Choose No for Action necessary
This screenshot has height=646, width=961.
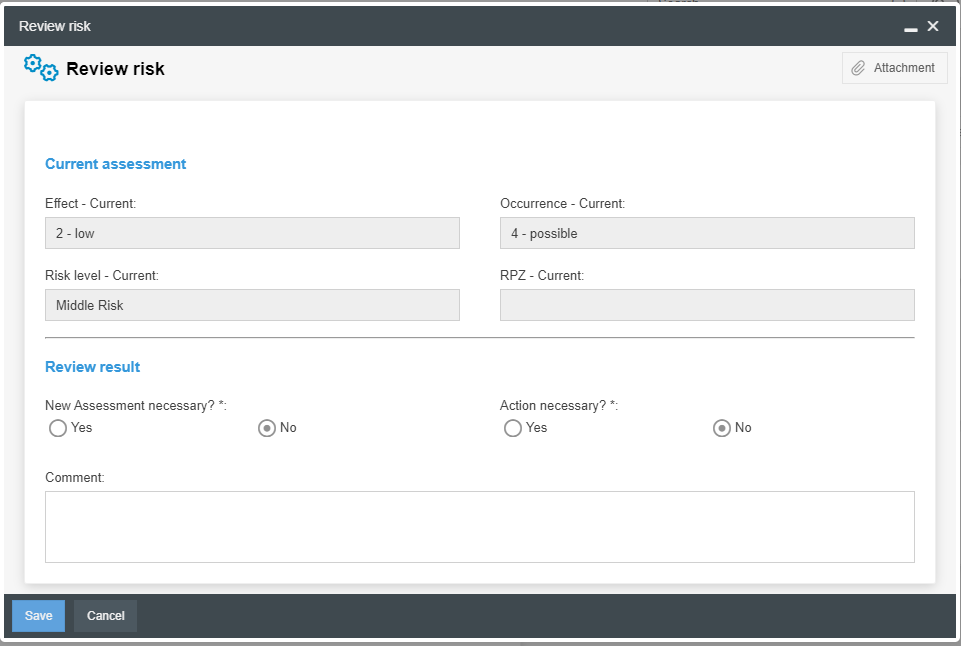(722, 428)
